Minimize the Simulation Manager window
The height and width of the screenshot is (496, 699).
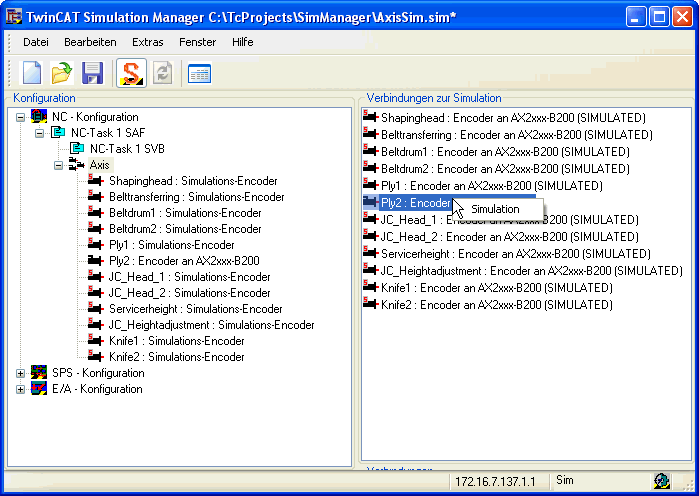point(636,17)
